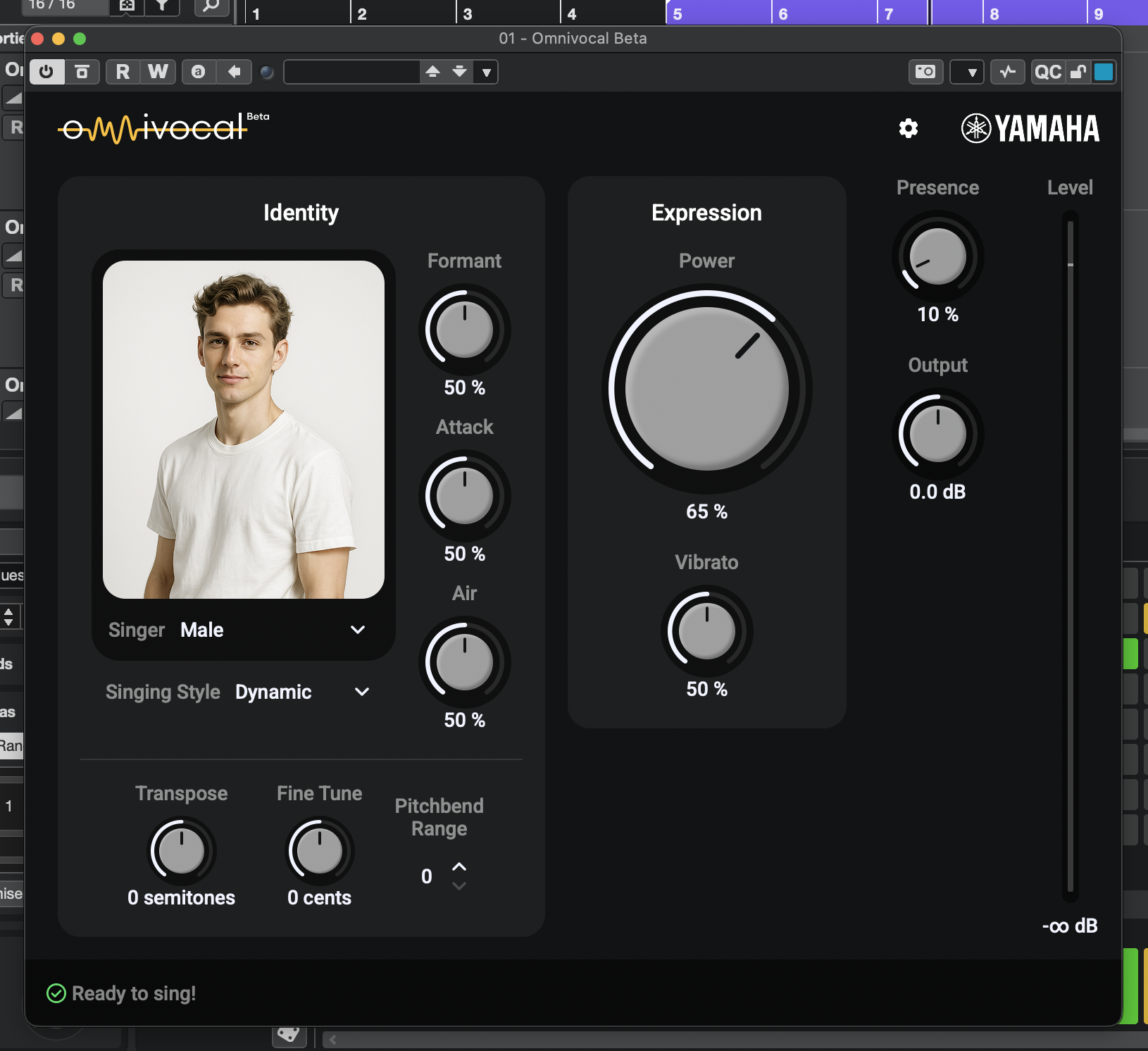Viewport: 1148px width, 1051px height.
Task: Click bar 3 on the timeline ruler
Action: tap(468, 14)
